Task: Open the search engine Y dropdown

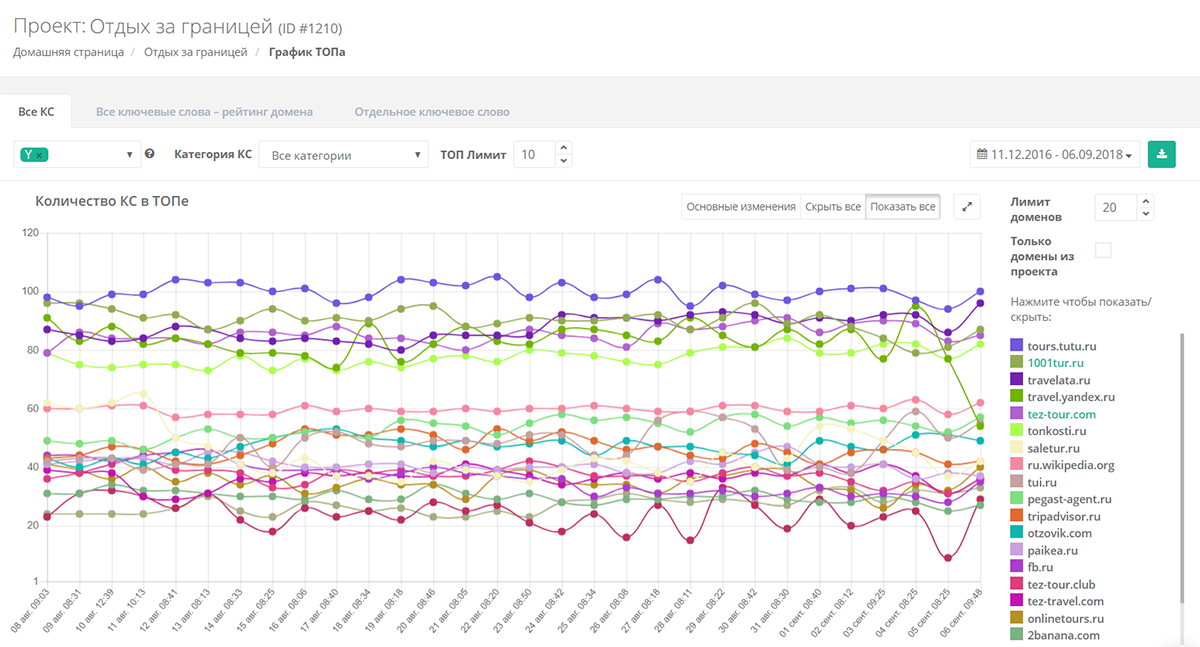Action: tap(76, 155)
